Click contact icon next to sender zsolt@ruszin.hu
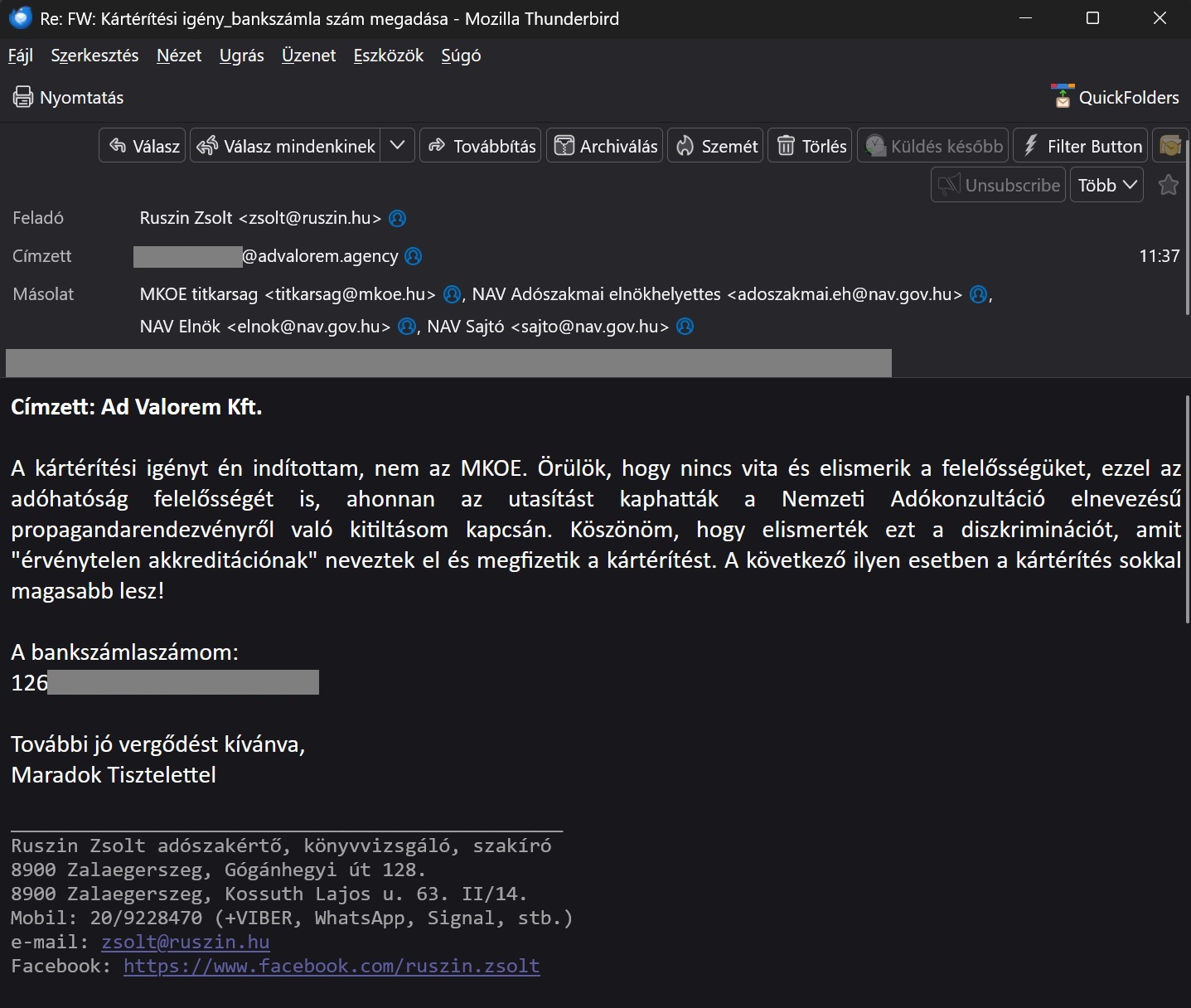The height and width of the screenshot is (1008, 1191). tap(398, 219)
